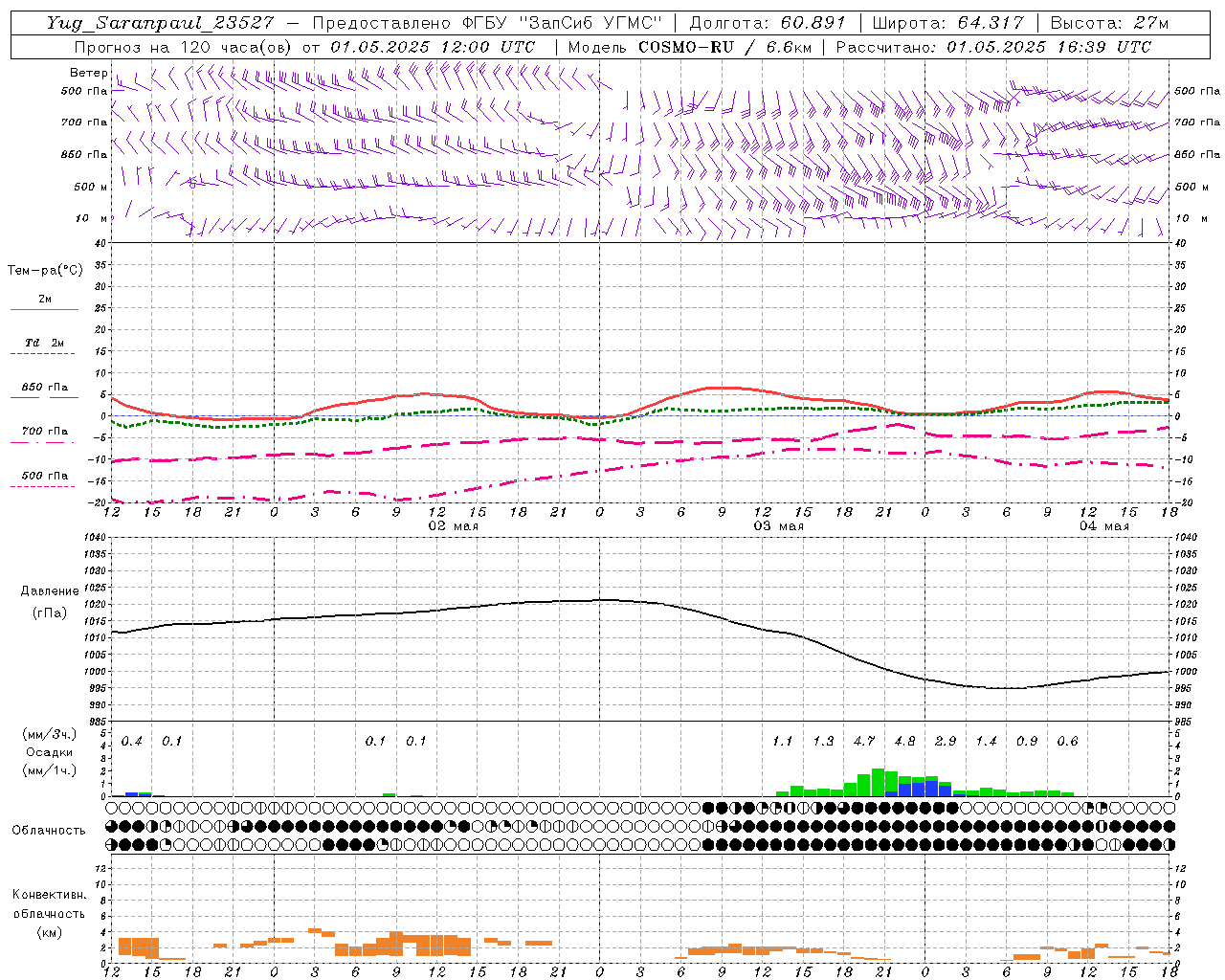
Task: Click the Ветер wind panel label
Action: (88, 73)
